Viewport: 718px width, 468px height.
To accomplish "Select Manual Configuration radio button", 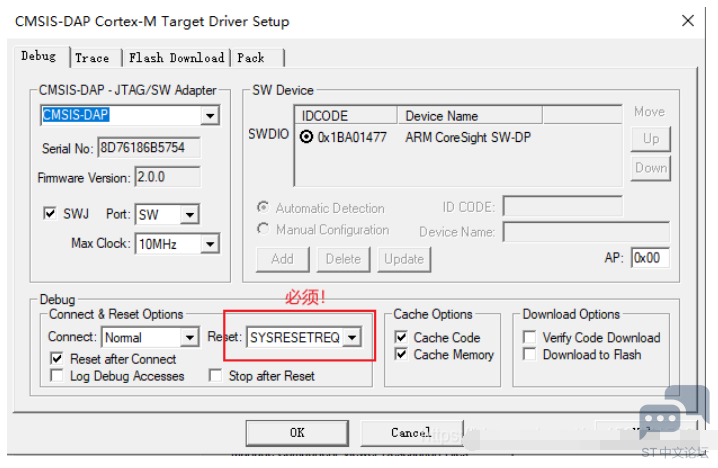I will click(x=263, y=229).
